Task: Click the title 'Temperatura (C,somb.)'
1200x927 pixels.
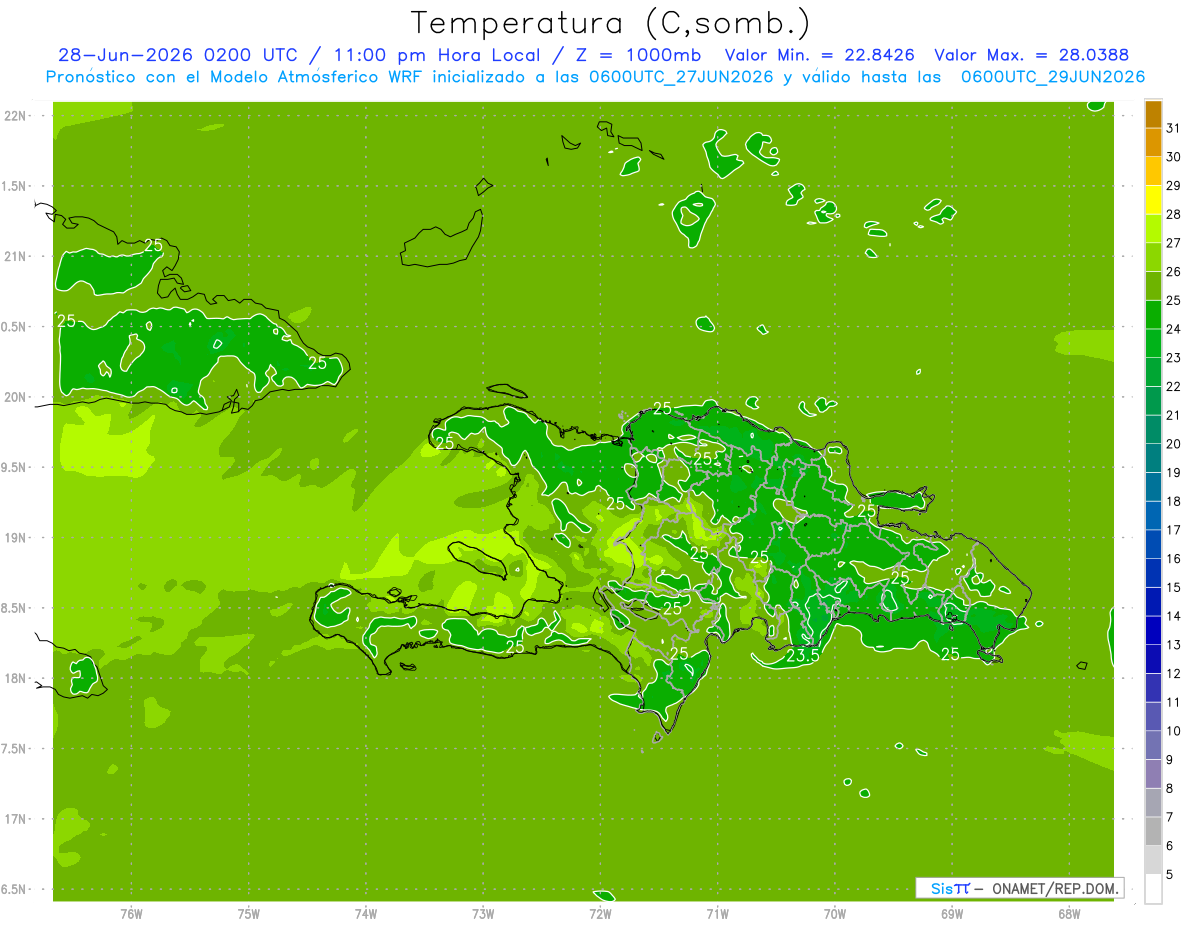Action: click(x=610, y=23)
